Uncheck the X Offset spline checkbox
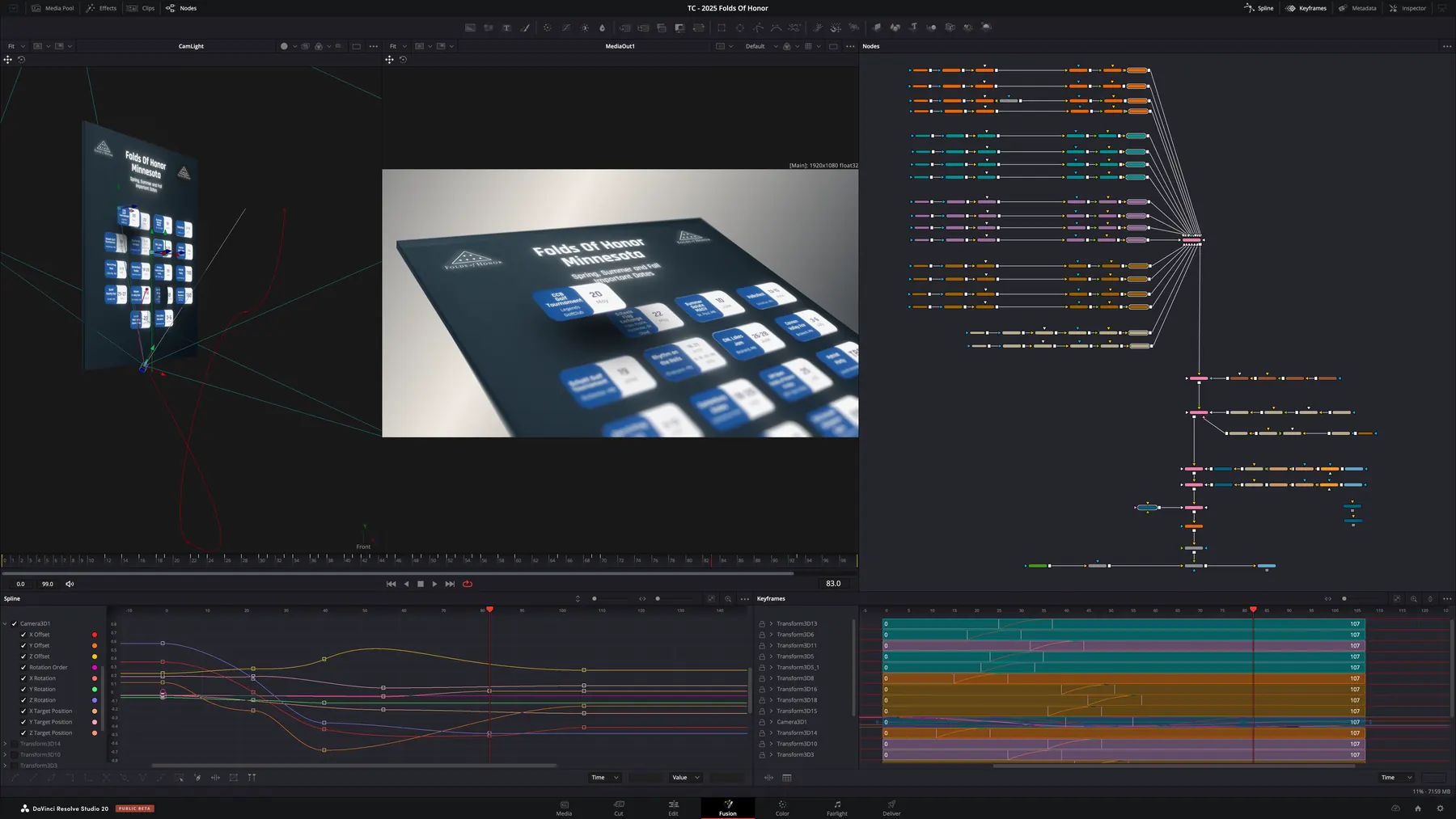This screenshot has height=819, width=1456. pos(23,635)
